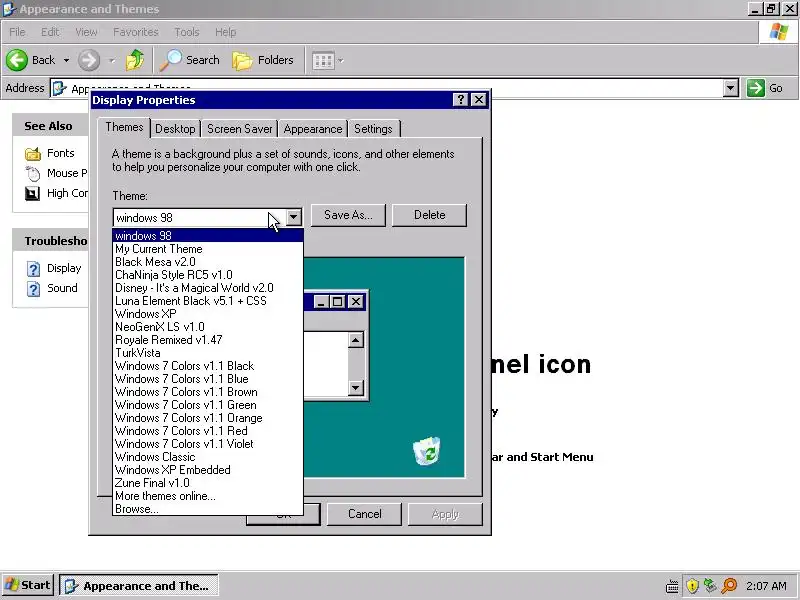Pick 'Windows 7 Colors v1.1 Violet'
800x600 pixels.
[208, 444]
